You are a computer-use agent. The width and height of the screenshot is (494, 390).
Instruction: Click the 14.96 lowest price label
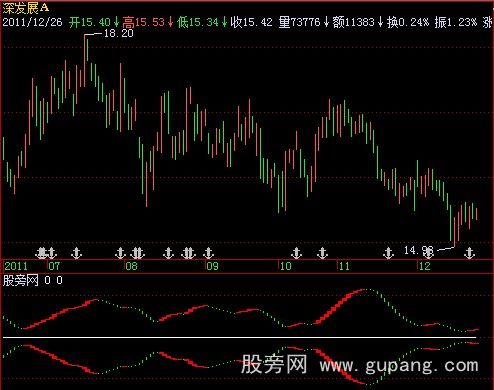click(419, 250)
